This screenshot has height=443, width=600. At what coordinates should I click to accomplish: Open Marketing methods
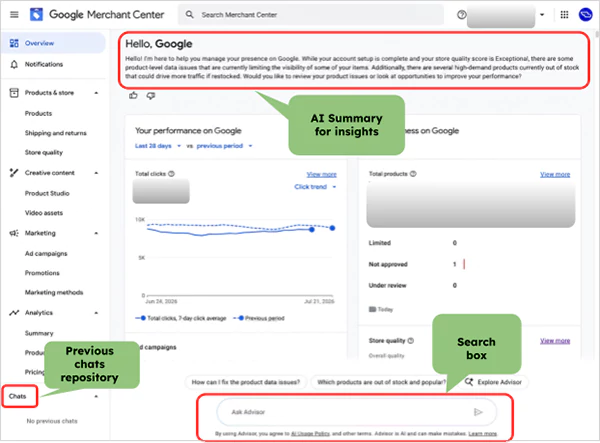(x=54, y=293)
